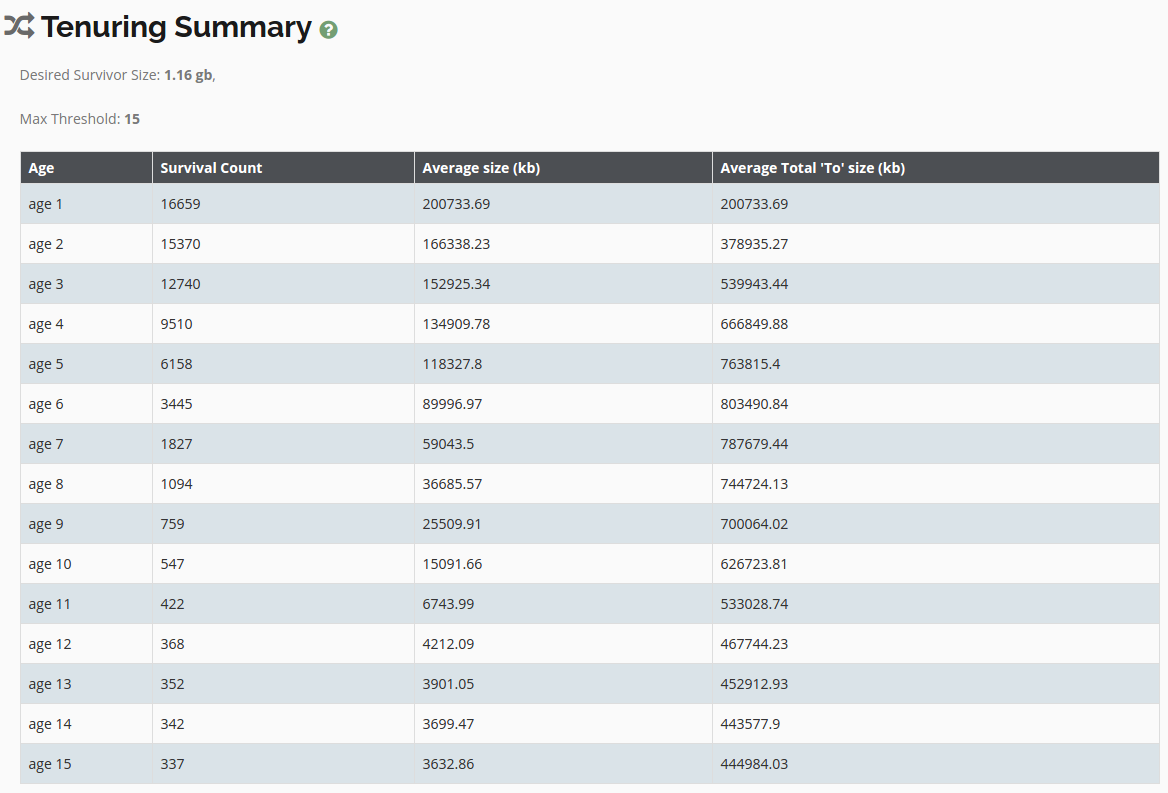The height and width of the screenshot is (793, 1168).
Task: Select the age 14 row label
Action: [x=50, y=725]
